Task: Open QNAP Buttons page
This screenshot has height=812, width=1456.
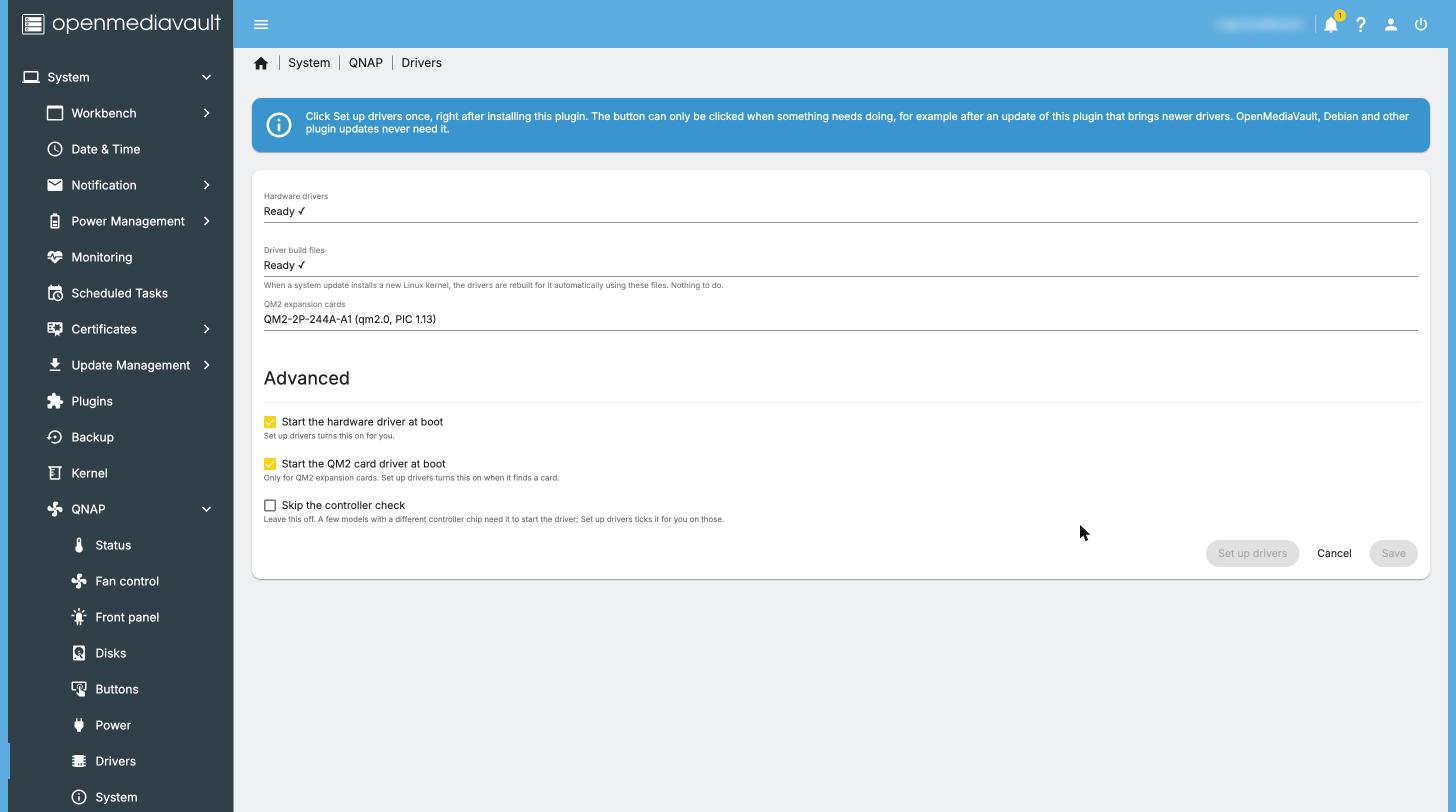Action: (x=121, y=689)
